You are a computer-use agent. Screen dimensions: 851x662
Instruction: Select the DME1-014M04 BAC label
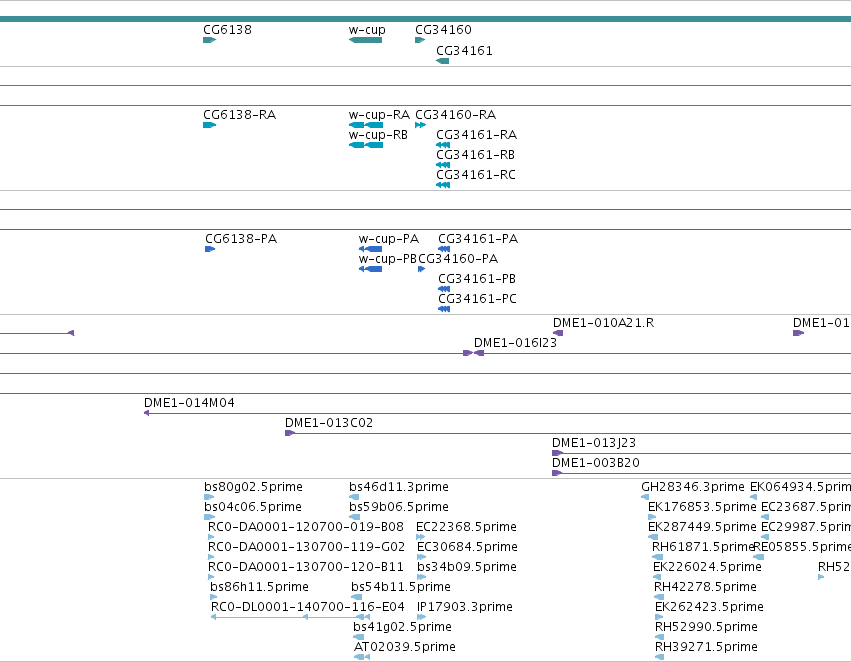pyautogui.click(x=189, y=403)
